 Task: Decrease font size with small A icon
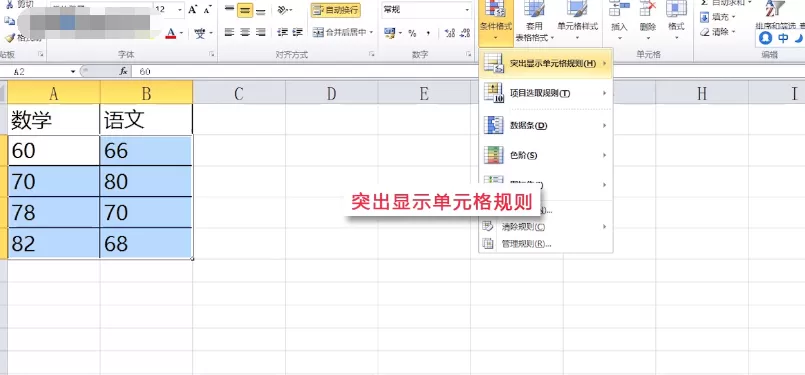point(207,10)
